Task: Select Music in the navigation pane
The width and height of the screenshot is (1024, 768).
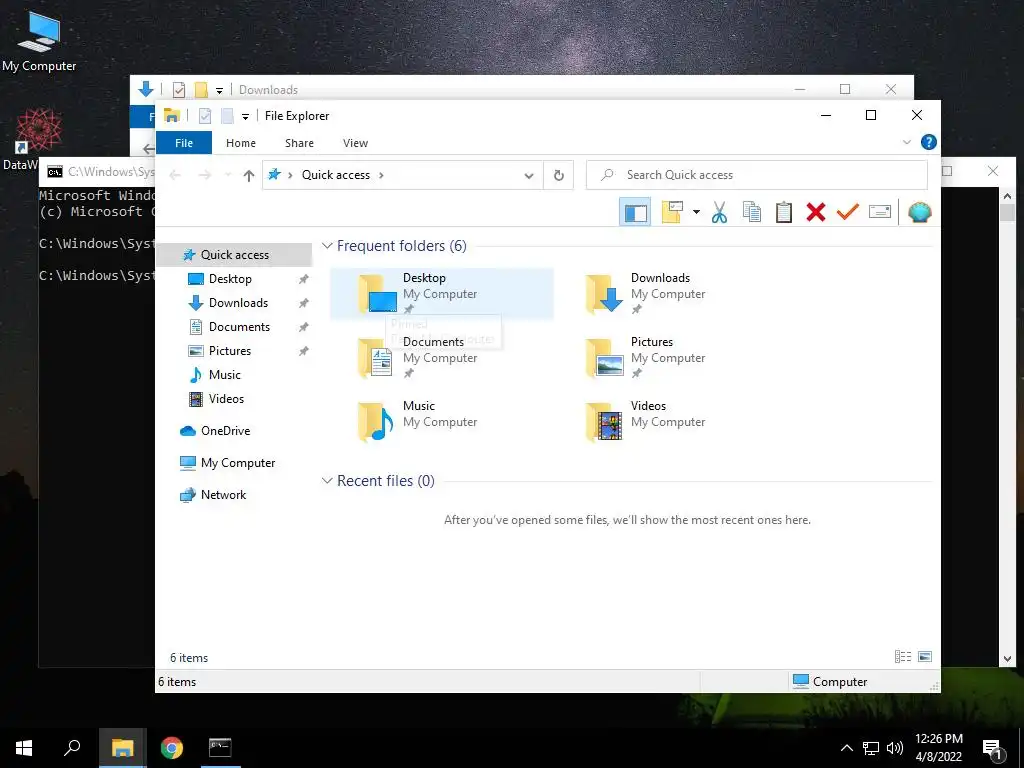Action: tap(224, 375)
